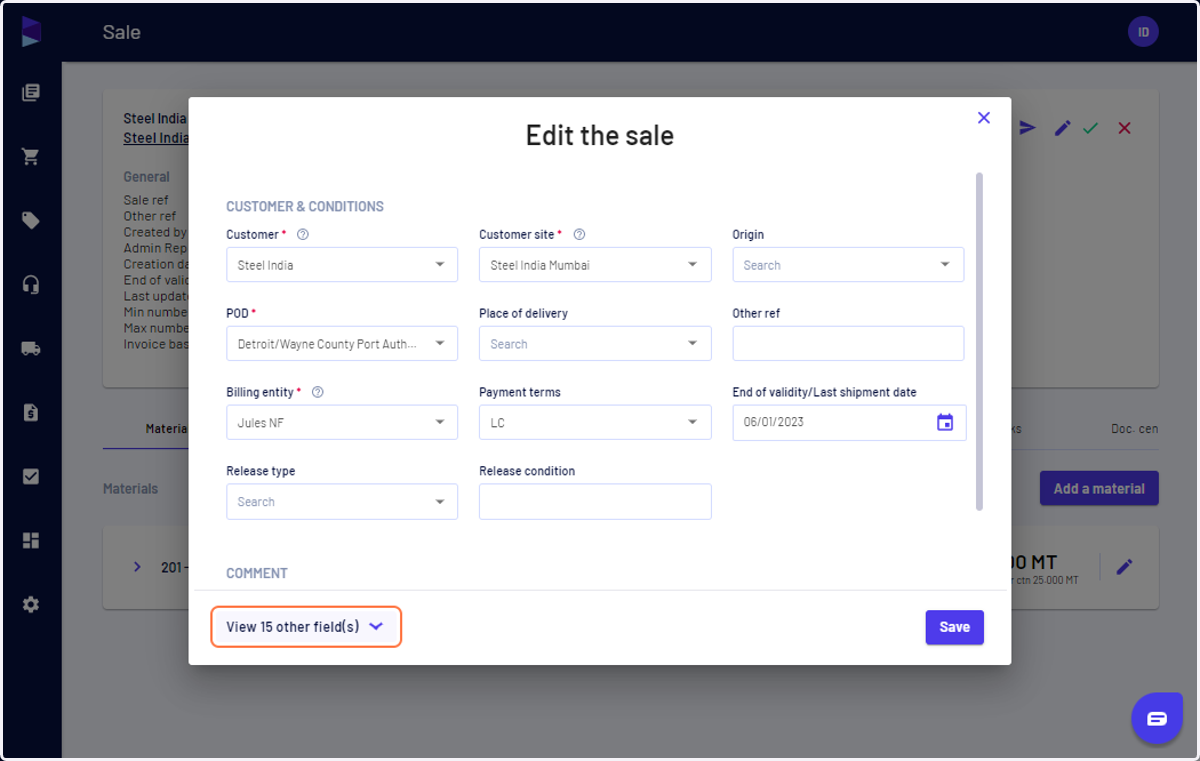The height and width of the screenshot is (761, 1200).
Task: Open the Billing entity dropdown Jules NF
Action: pos(342,423)
